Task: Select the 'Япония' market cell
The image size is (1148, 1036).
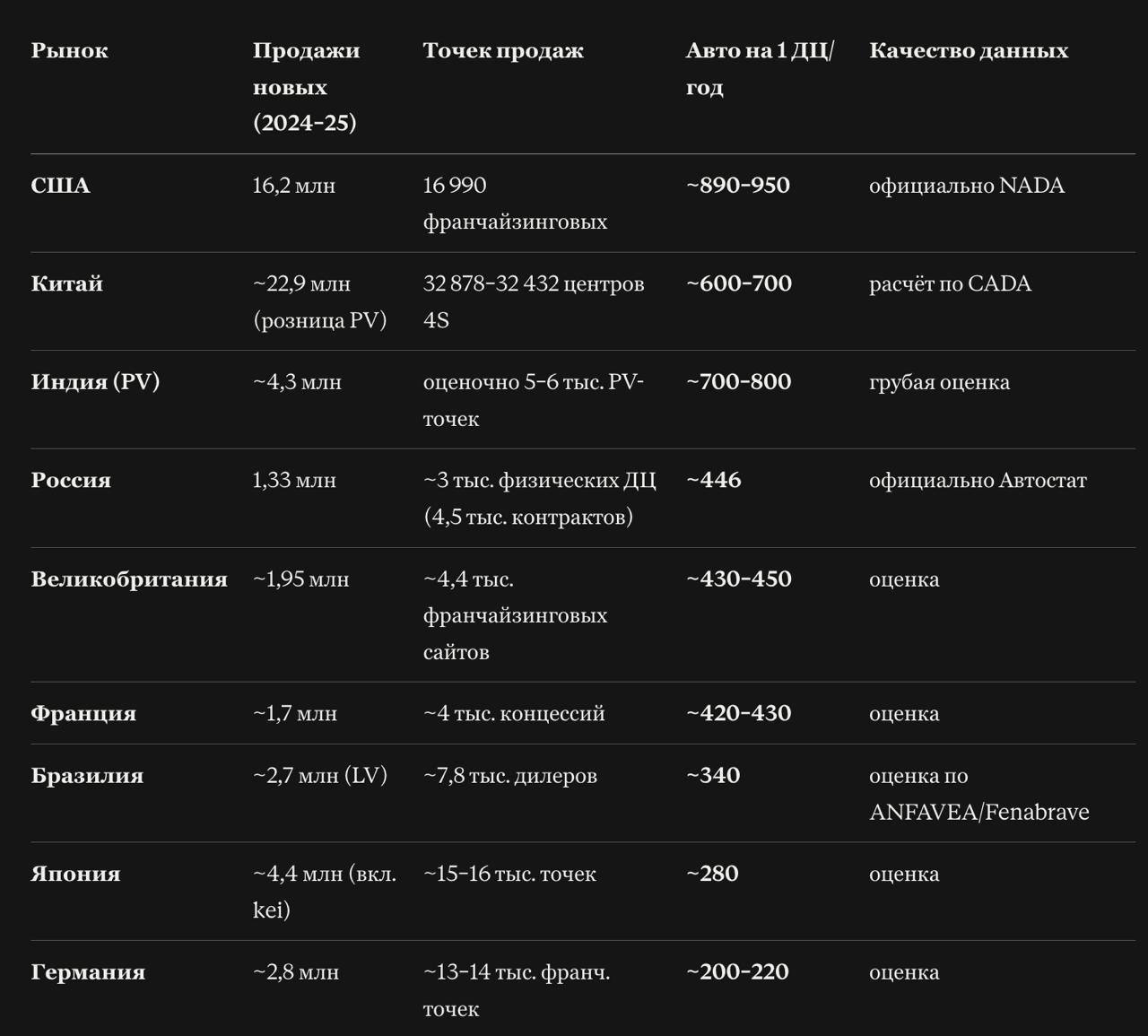Action: [75, 875]
